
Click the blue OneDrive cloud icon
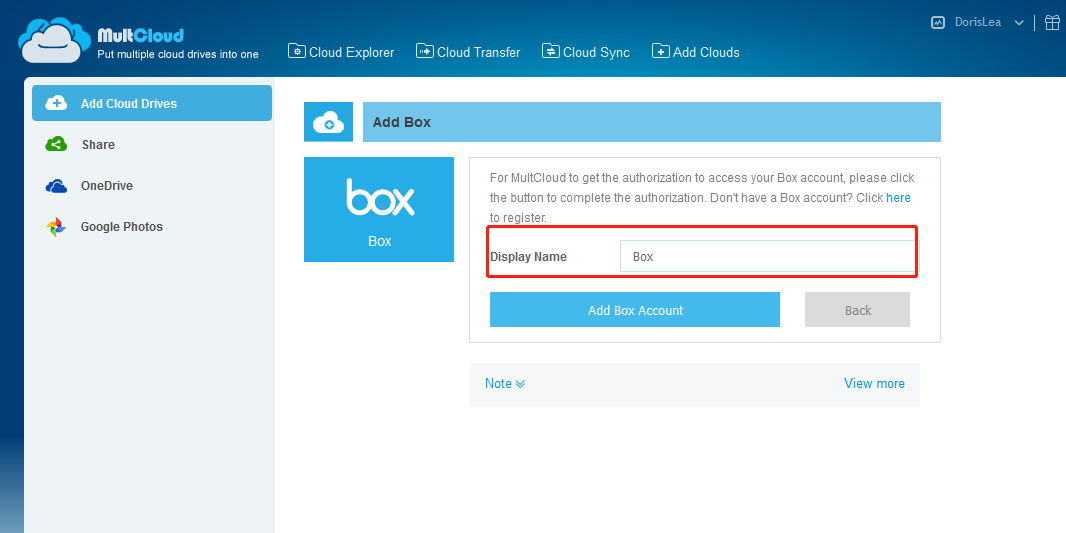point(56,186)
